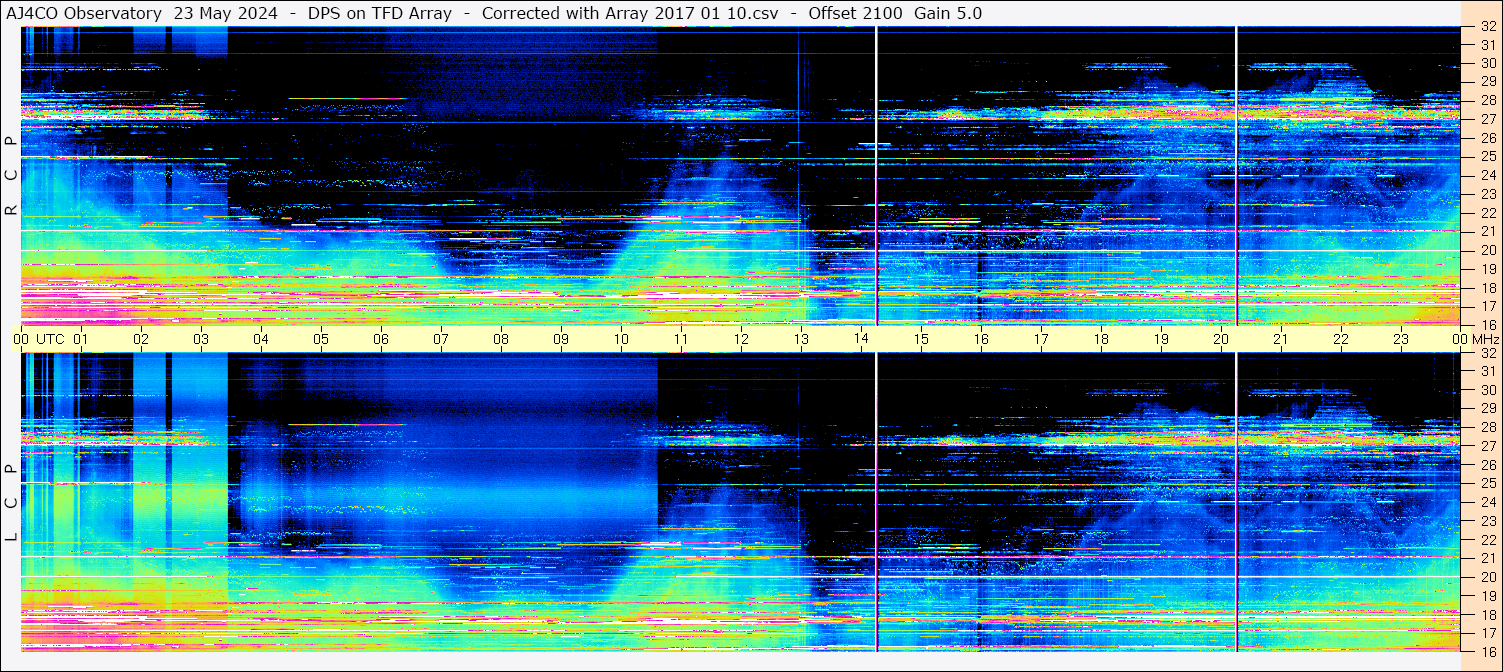Click the 32 MHz label of RCP panel
Image resolution: width=1503 pixels, height=672 pixels.
coord(1487,27)
